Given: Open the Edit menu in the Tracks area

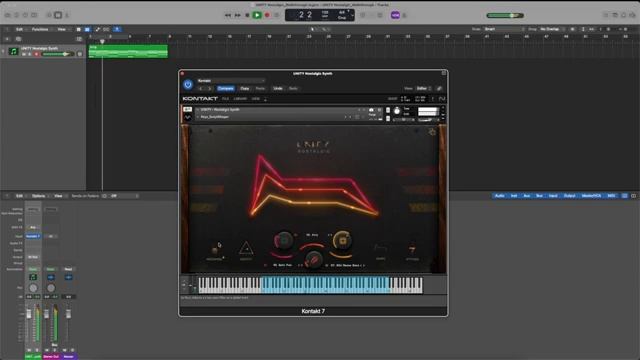Looking at the screenshot, I should click(19, 29).
